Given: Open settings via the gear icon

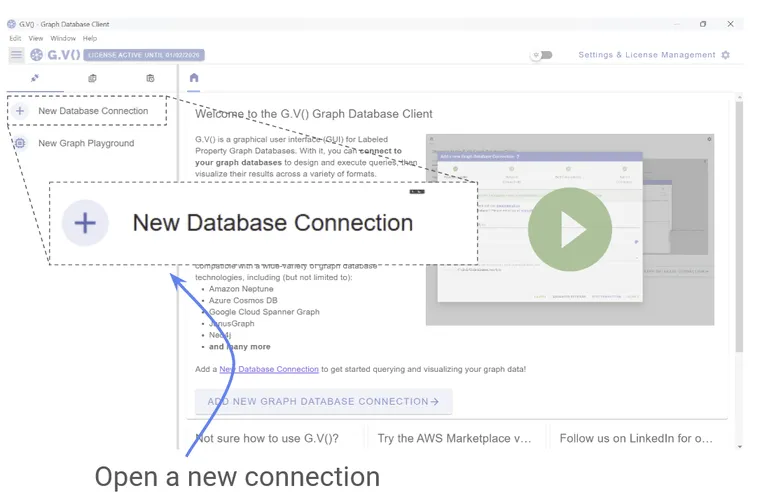Looking at the screenshot, I should [x=726, y=55].
